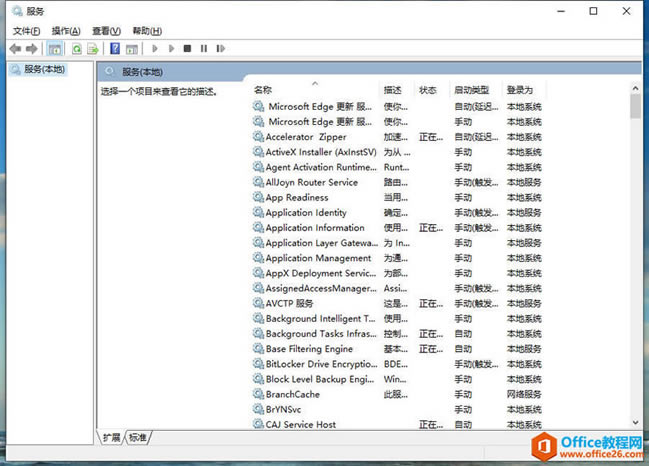649x466 pixels.
Task: Click the Forward arrow in the toolbar
Action: click(x=32, y=48)
